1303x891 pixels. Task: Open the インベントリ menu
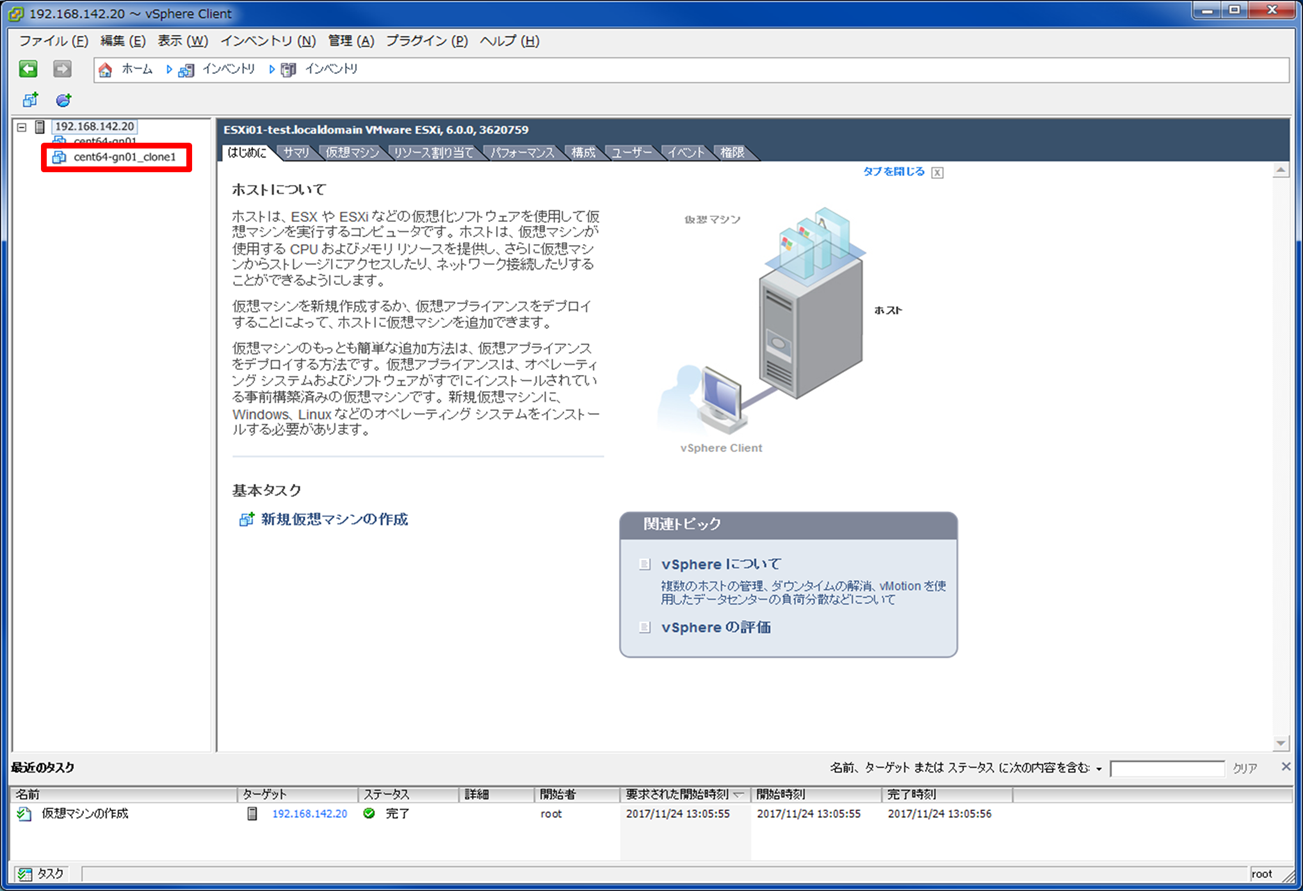(x=268, y=41)
